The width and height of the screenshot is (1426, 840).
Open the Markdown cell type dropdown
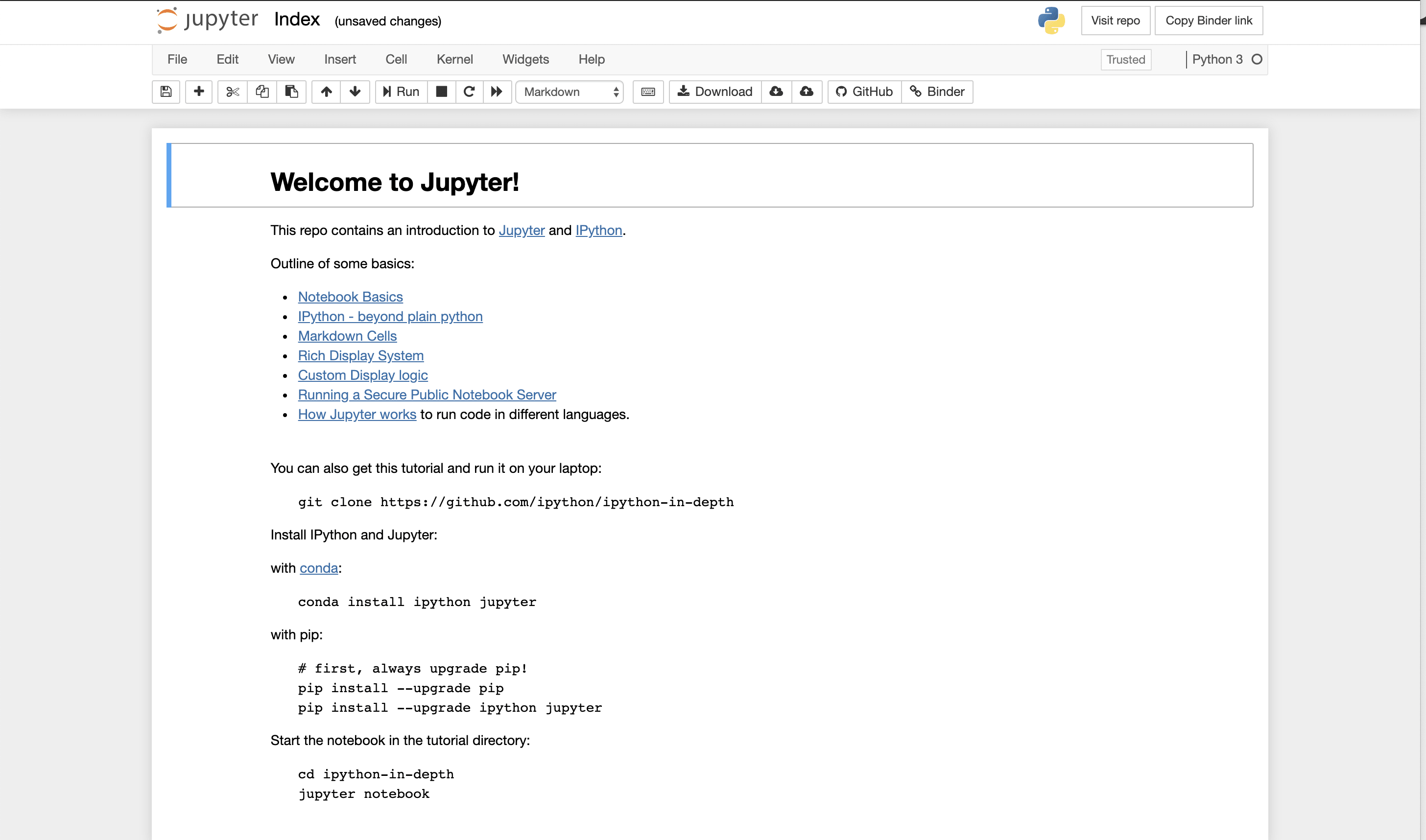pyautogui.click(x=570, y=92)
